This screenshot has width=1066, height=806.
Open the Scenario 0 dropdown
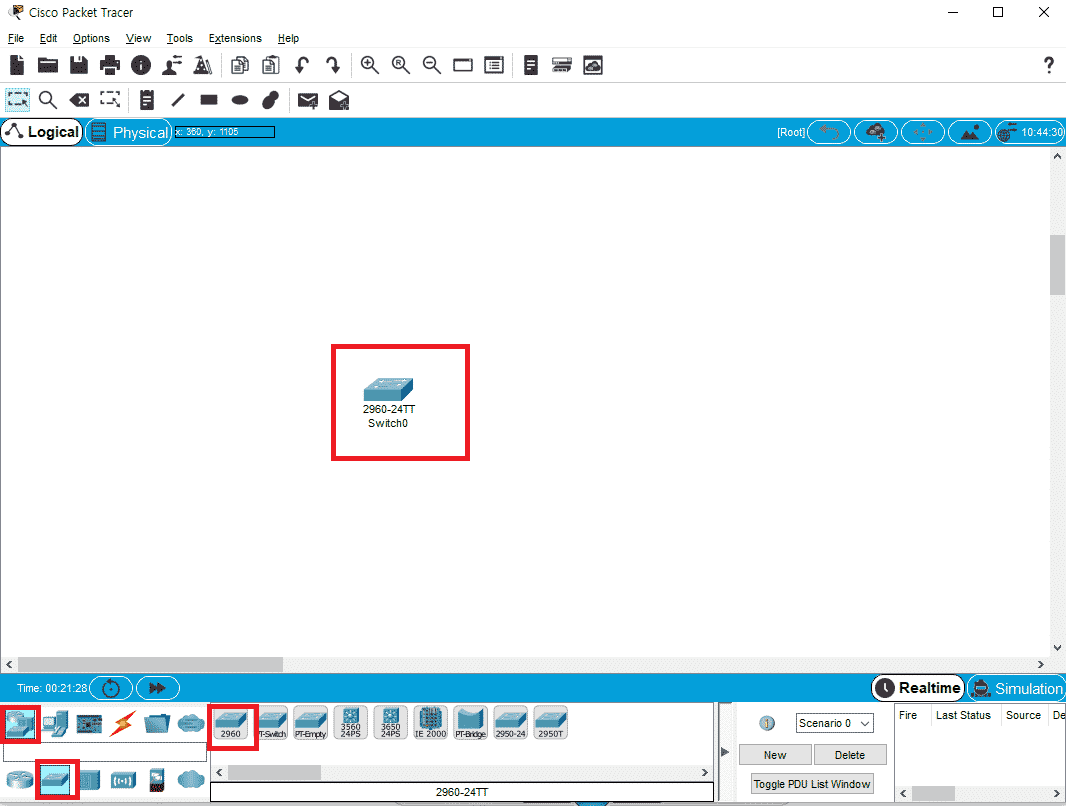tap(834, 723)
